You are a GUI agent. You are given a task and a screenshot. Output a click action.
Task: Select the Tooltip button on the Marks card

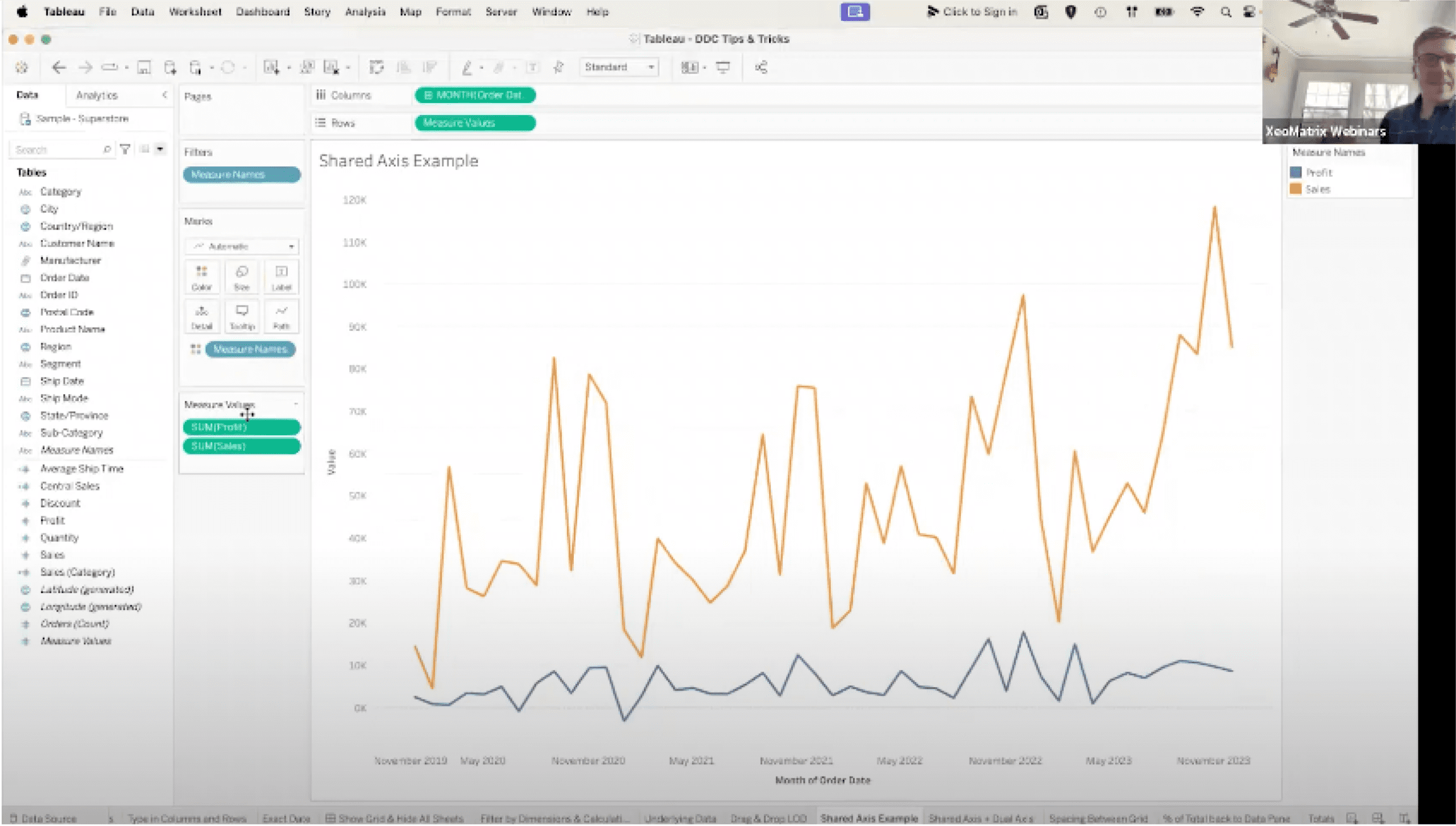(242, 316)
